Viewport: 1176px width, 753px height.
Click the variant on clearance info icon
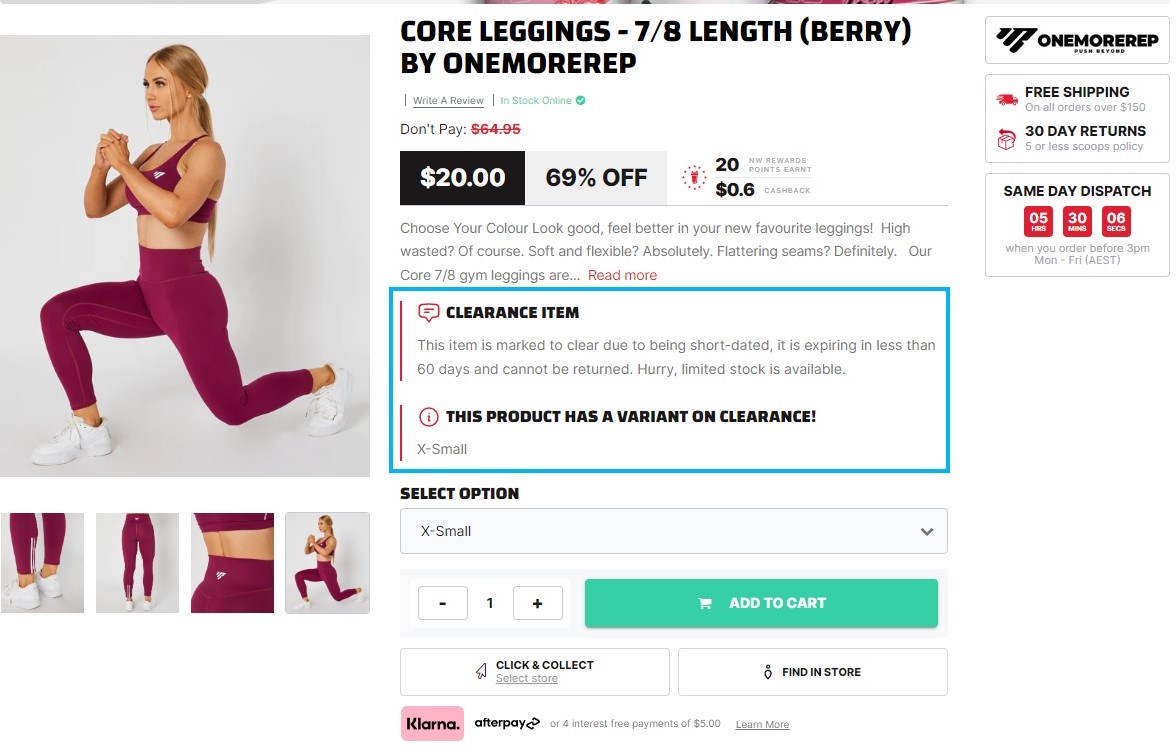click(x=429, y=417)
